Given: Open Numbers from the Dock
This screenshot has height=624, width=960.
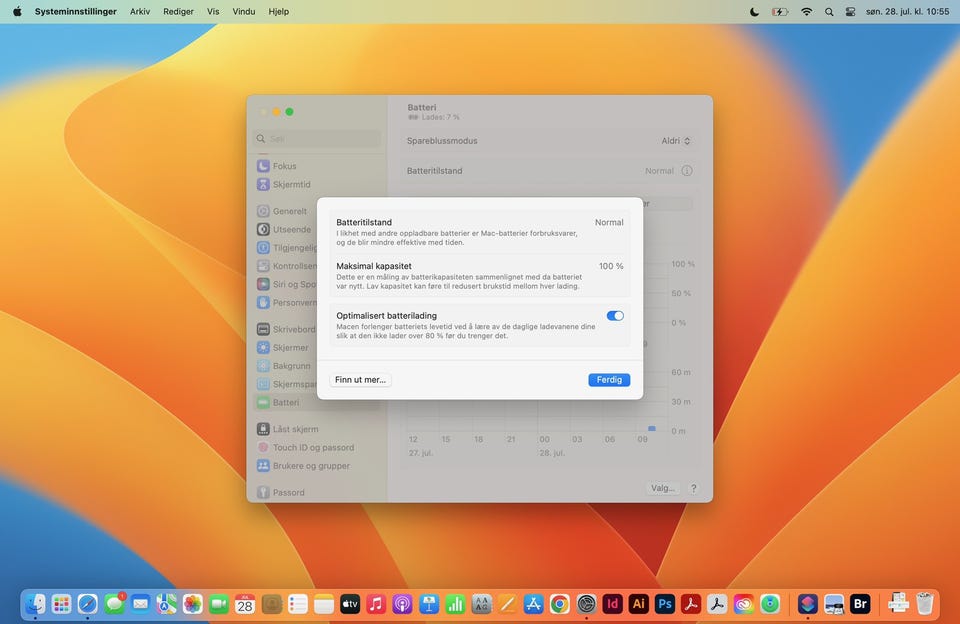Looking at the screenshot, I should 455,604.
